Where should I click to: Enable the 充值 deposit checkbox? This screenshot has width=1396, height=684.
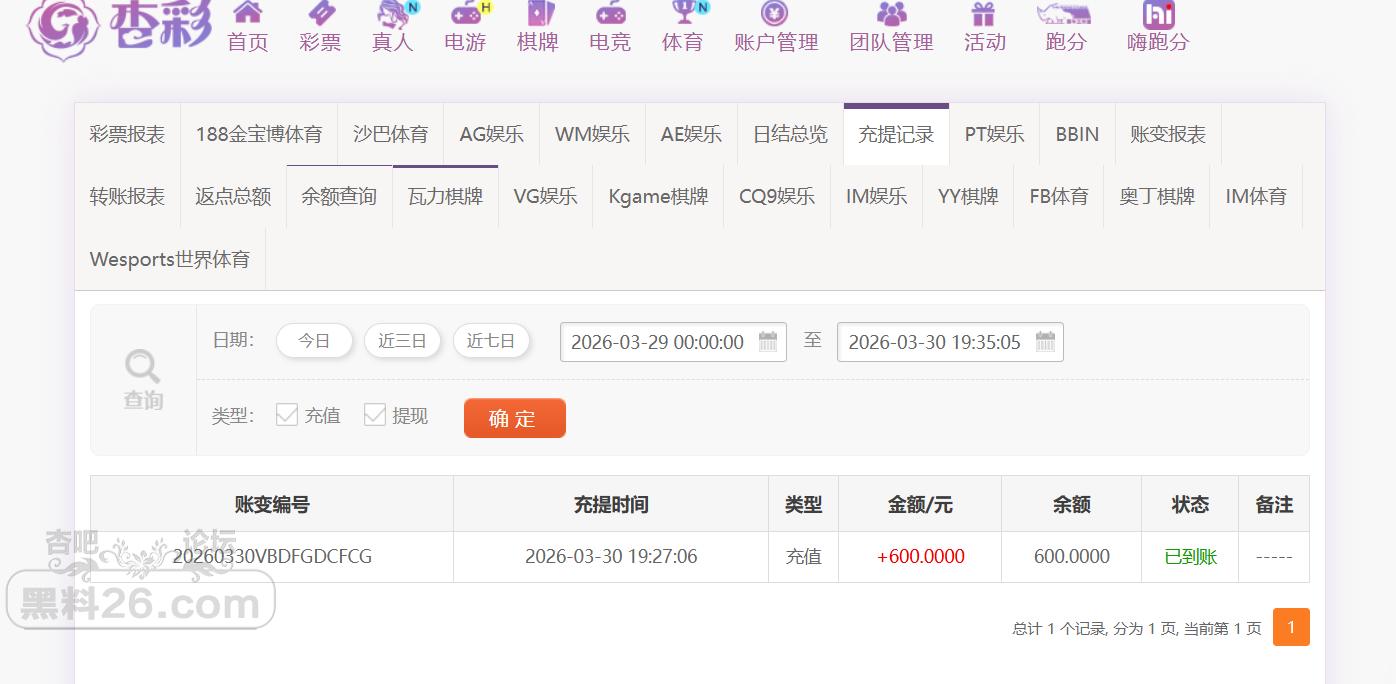[286, 414]
